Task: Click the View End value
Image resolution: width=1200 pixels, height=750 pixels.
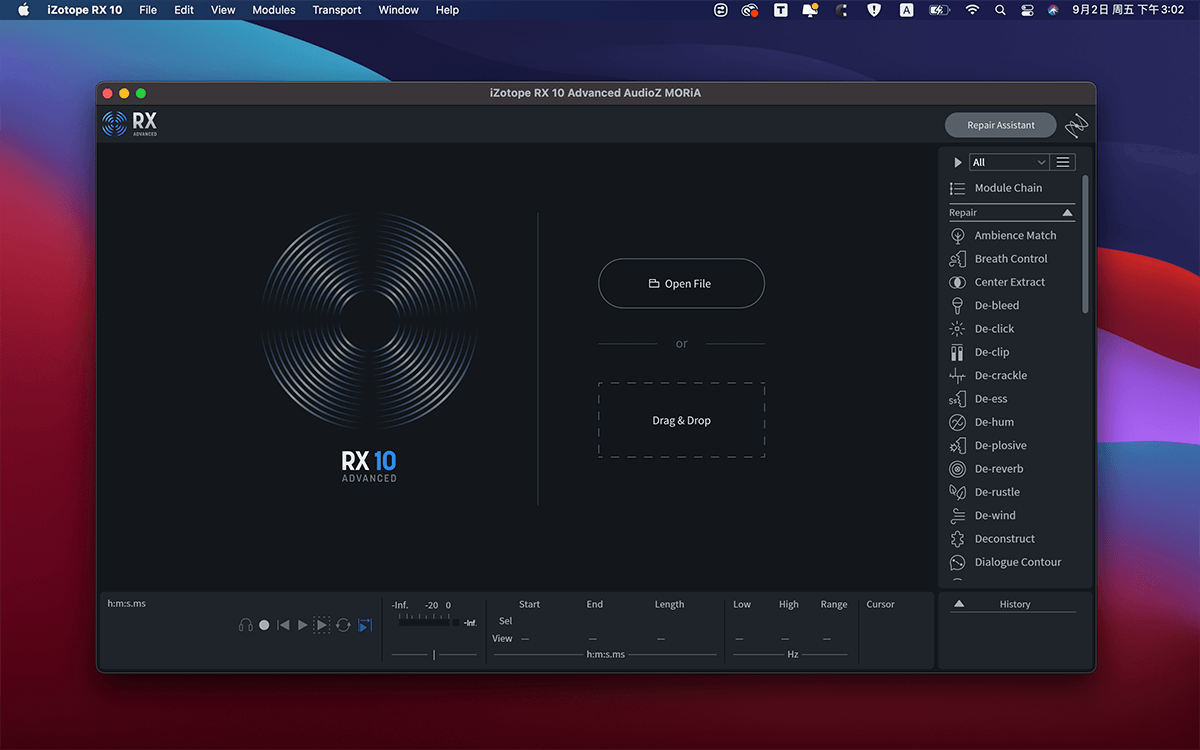Action: (x=593, y=638)
